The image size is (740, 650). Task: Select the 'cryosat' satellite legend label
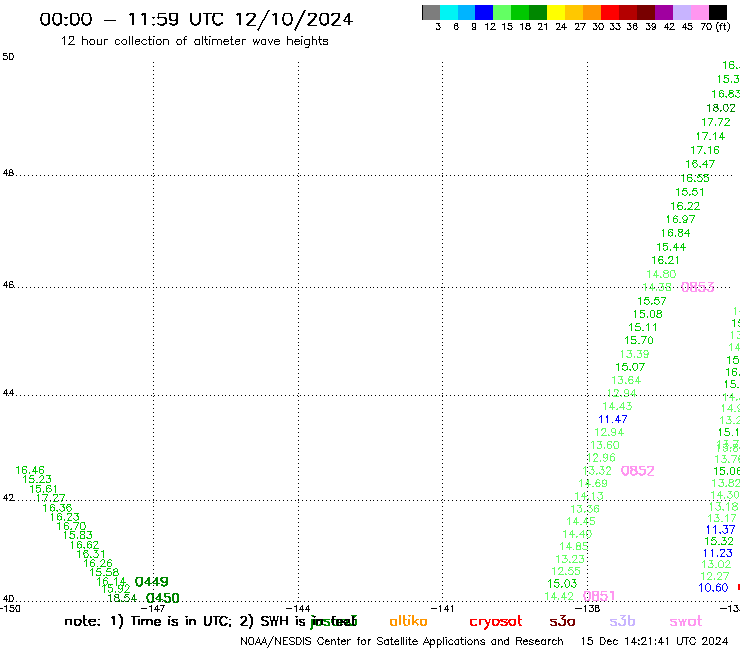pos(496,622)
